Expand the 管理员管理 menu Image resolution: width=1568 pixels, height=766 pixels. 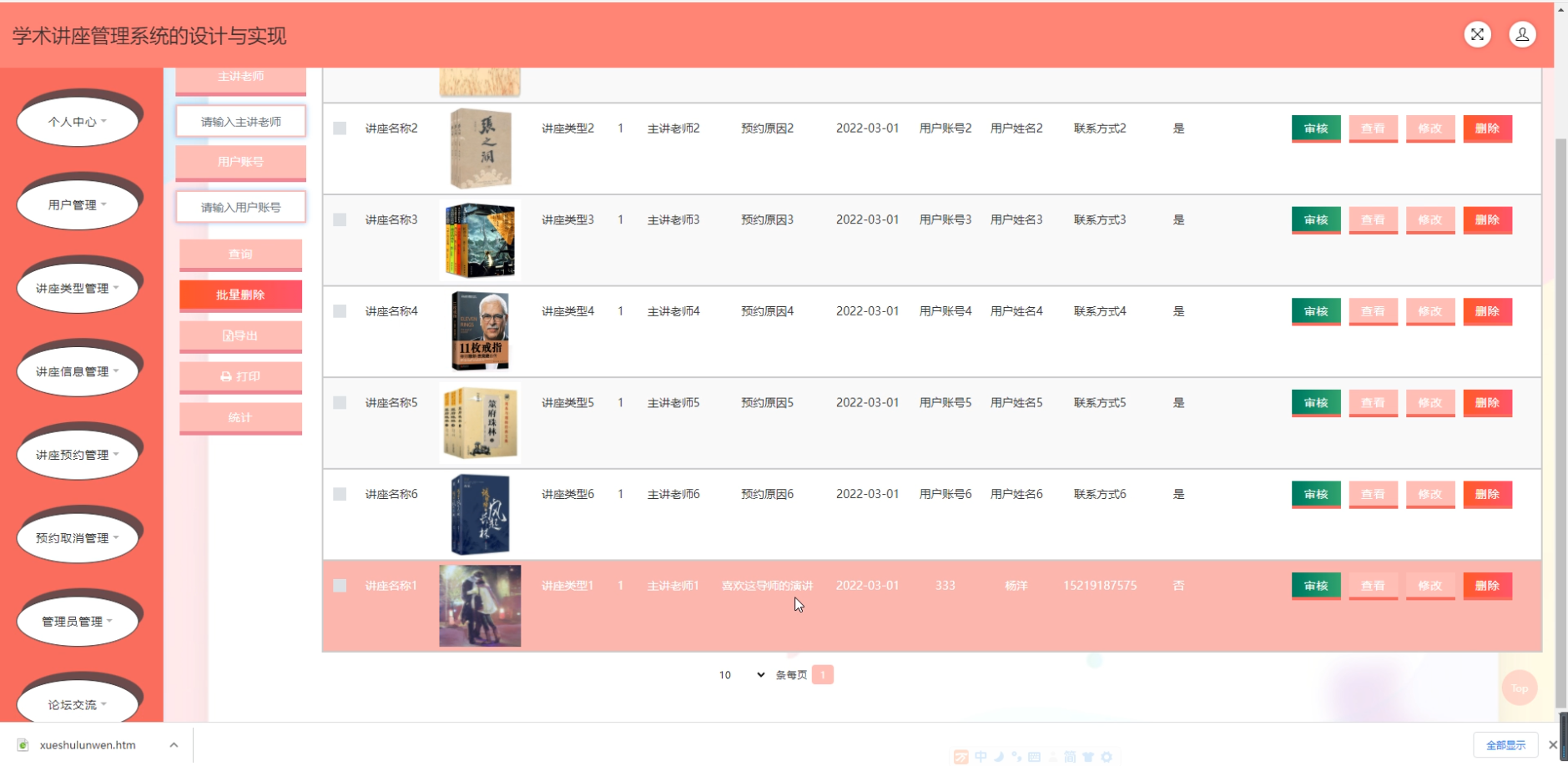click(78, 622)
